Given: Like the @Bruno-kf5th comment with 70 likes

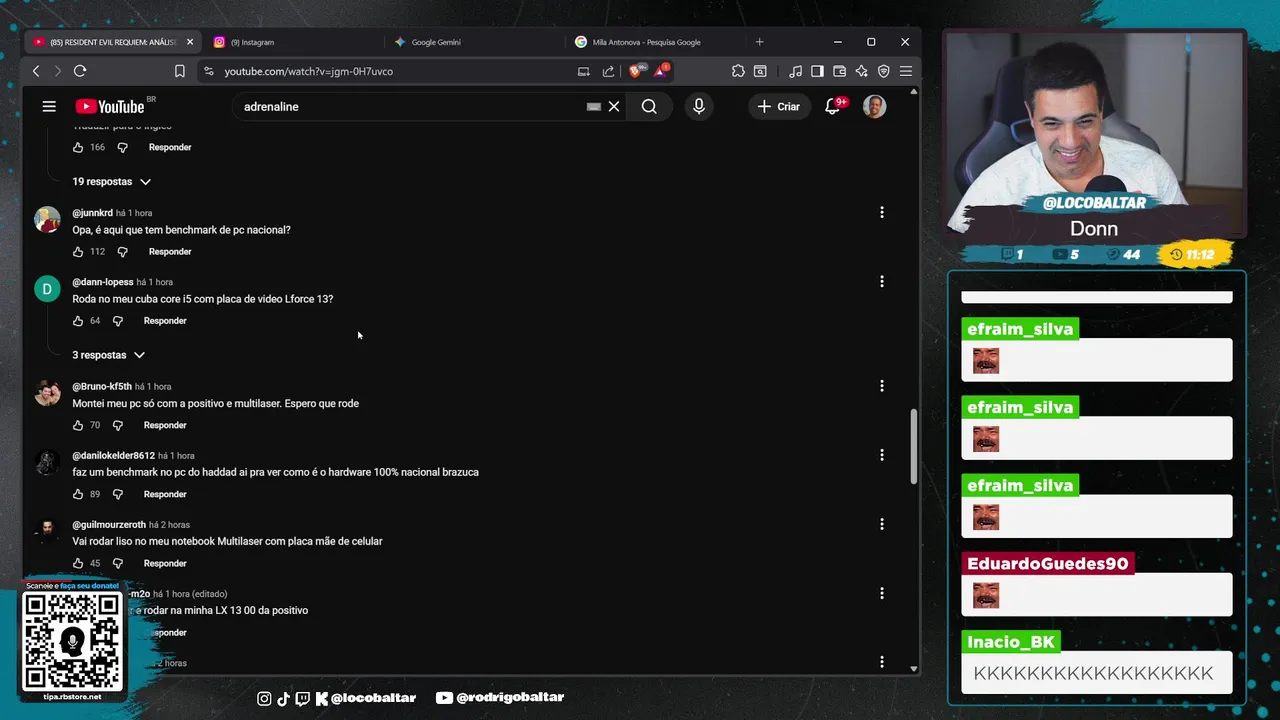Looking at the screenshot, I should tap(78, 425).
